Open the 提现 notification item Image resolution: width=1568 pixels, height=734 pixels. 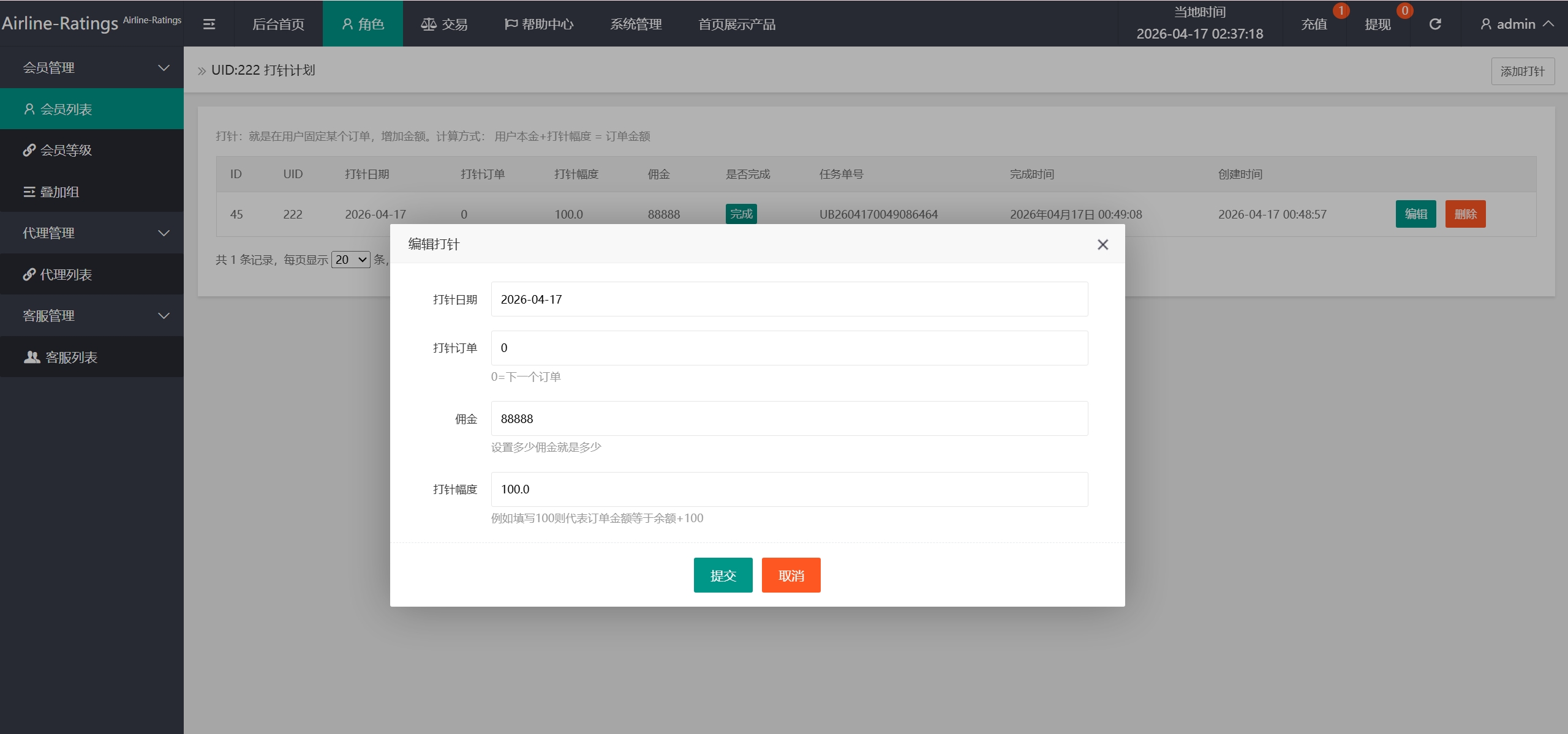coord(1378,24)
